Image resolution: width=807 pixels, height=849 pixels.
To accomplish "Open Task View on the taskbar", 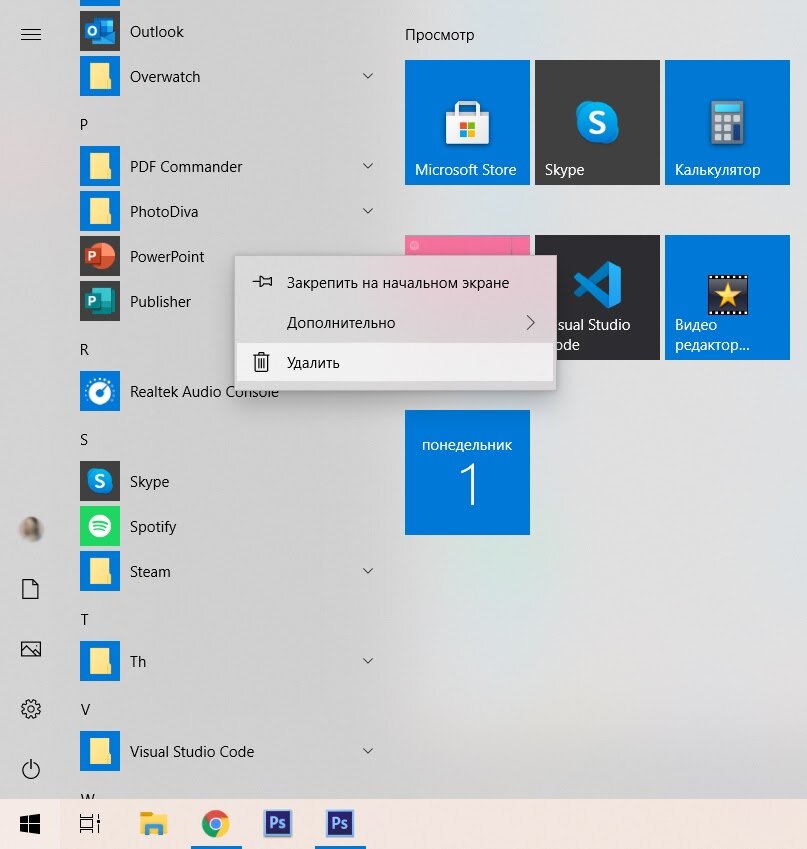I will click(x=90, y=824).
